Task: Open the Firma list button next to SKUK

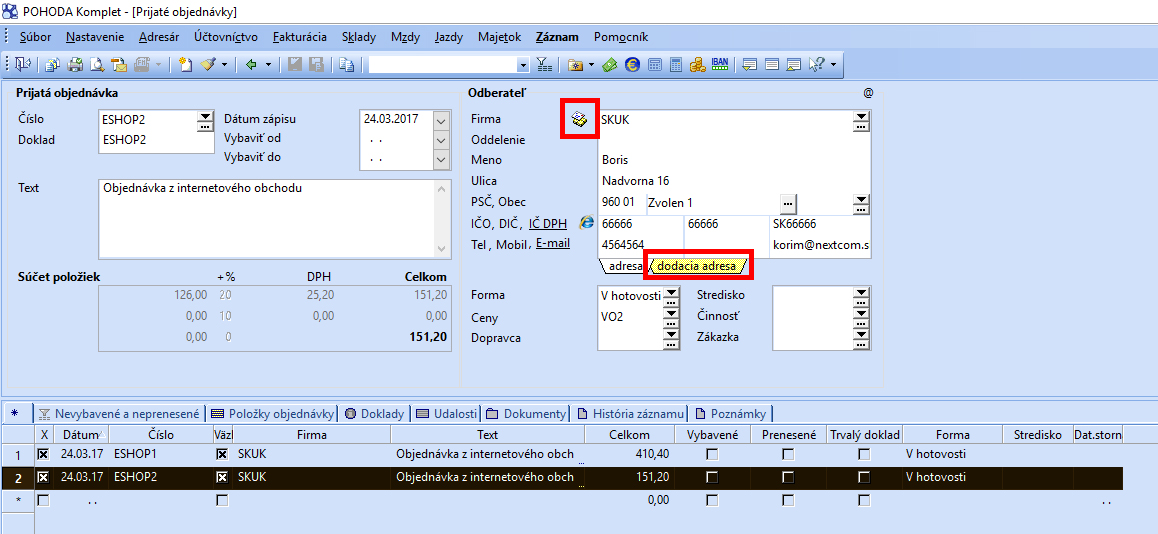Action: [x=860, y=122]
